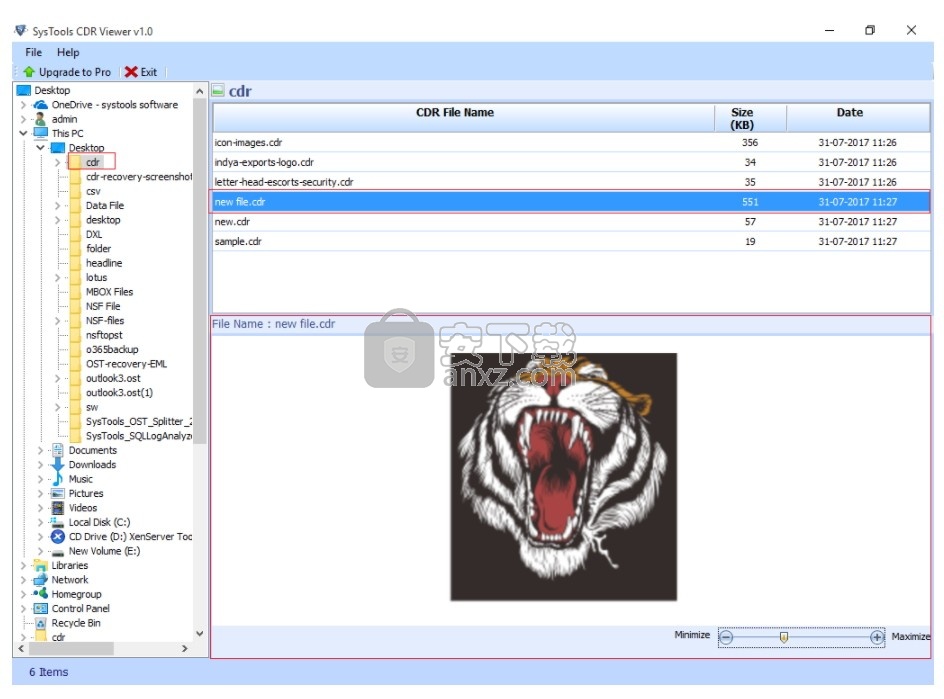This screenshot has width=944, height=699.
Task: Click the OneDrive cloud icon in tree
Action: click(40, 105)
